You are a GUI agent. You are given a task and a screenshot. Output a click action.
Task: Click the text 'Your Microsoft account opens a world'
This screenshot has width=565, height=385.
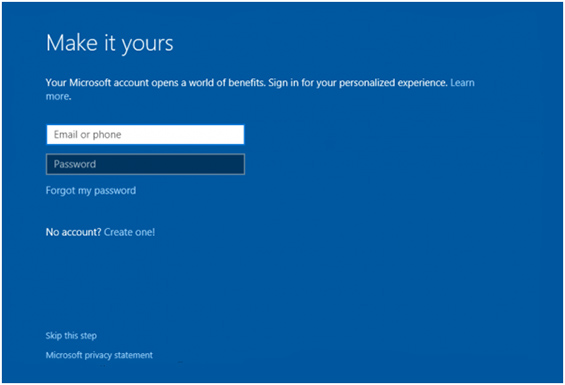[x=130, y=83]
